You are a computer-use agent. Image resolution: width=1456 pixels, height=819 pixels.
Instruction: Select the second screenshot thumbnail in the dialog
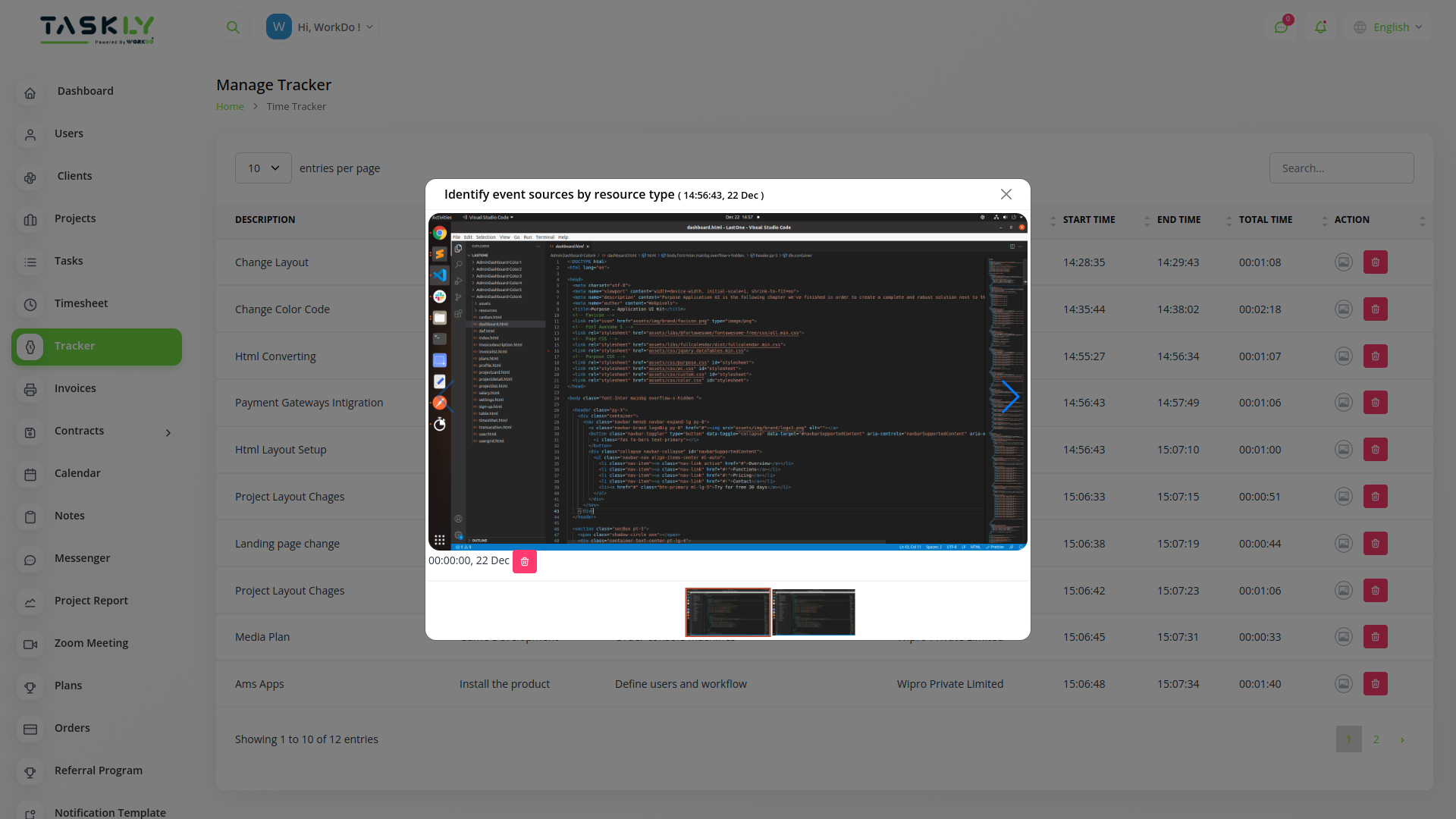pyautogui.click(x=813, y=612)
